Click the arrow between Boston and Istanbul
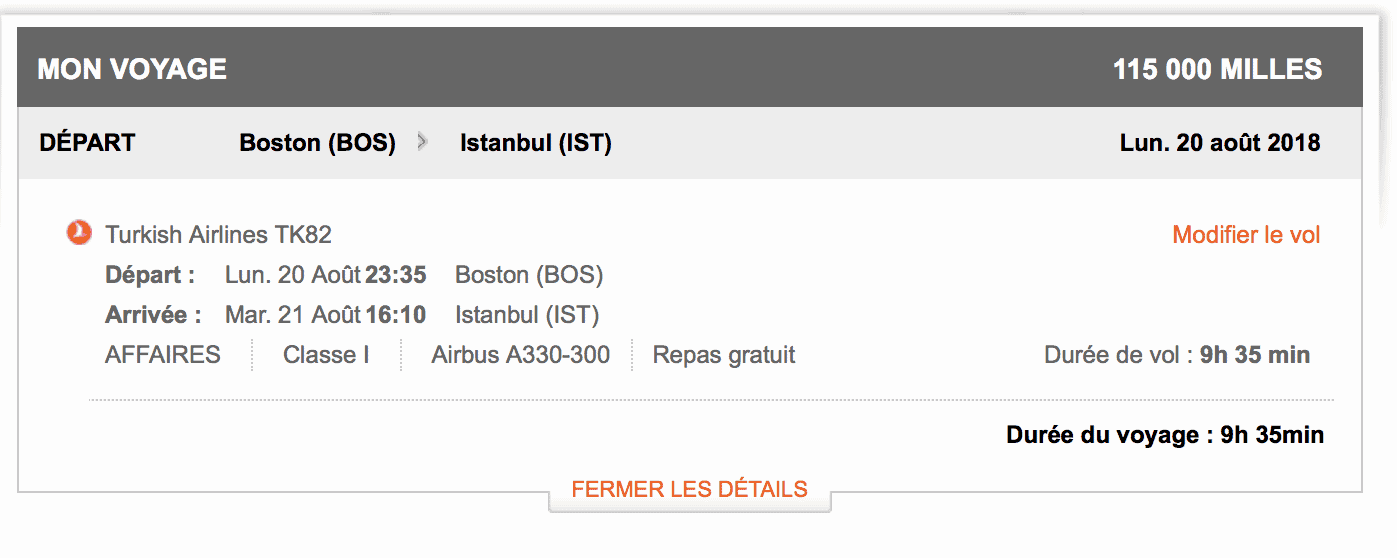 tap(423, 143)
